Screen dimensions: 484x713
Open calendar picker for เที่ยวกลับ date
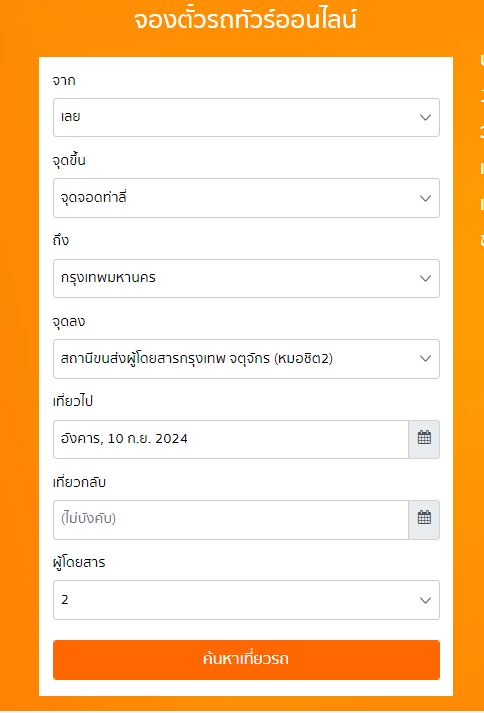(424, 520)
